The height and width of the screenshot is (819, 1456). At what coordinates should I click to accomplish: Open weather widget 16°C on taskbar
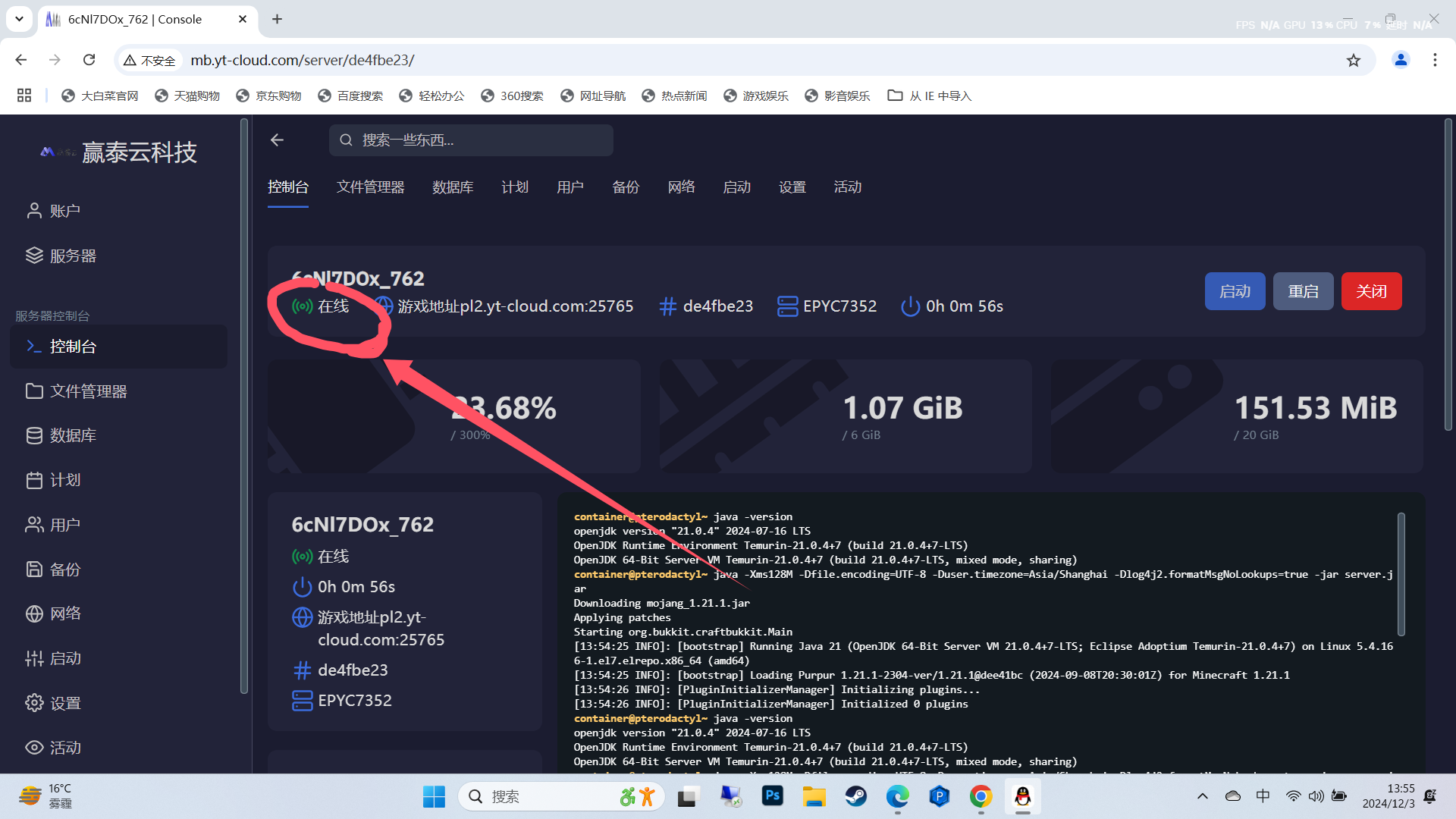45,796
